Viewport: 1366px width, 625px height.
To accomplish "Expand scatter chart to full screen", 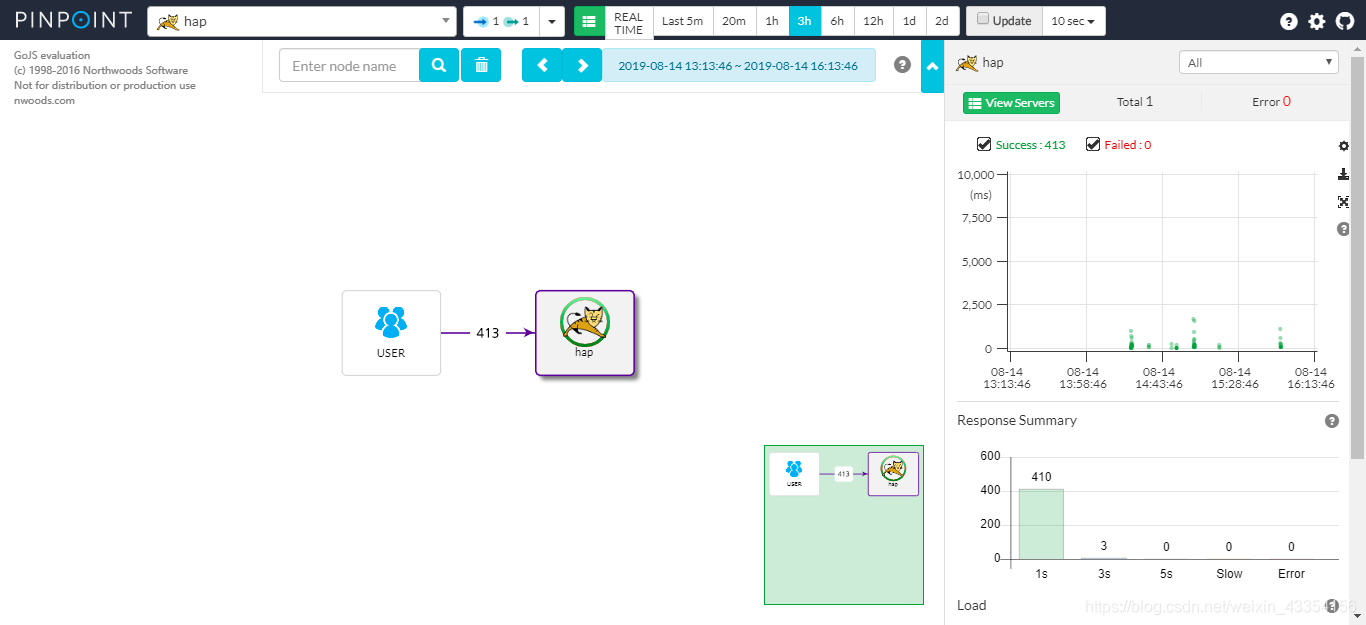I will pos(1344,202).
